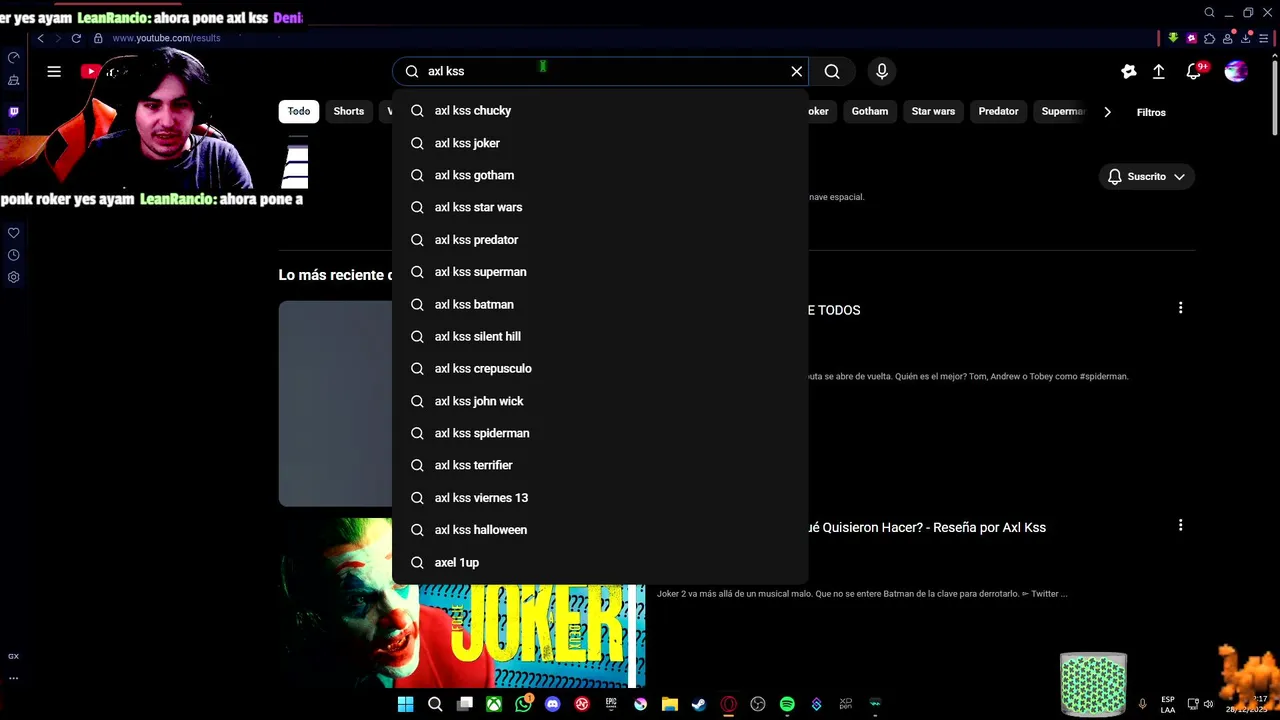Open the GX Cleaner broom icon in the sidebar
The height and width of the screenshot is (720, 1280).
13,80
